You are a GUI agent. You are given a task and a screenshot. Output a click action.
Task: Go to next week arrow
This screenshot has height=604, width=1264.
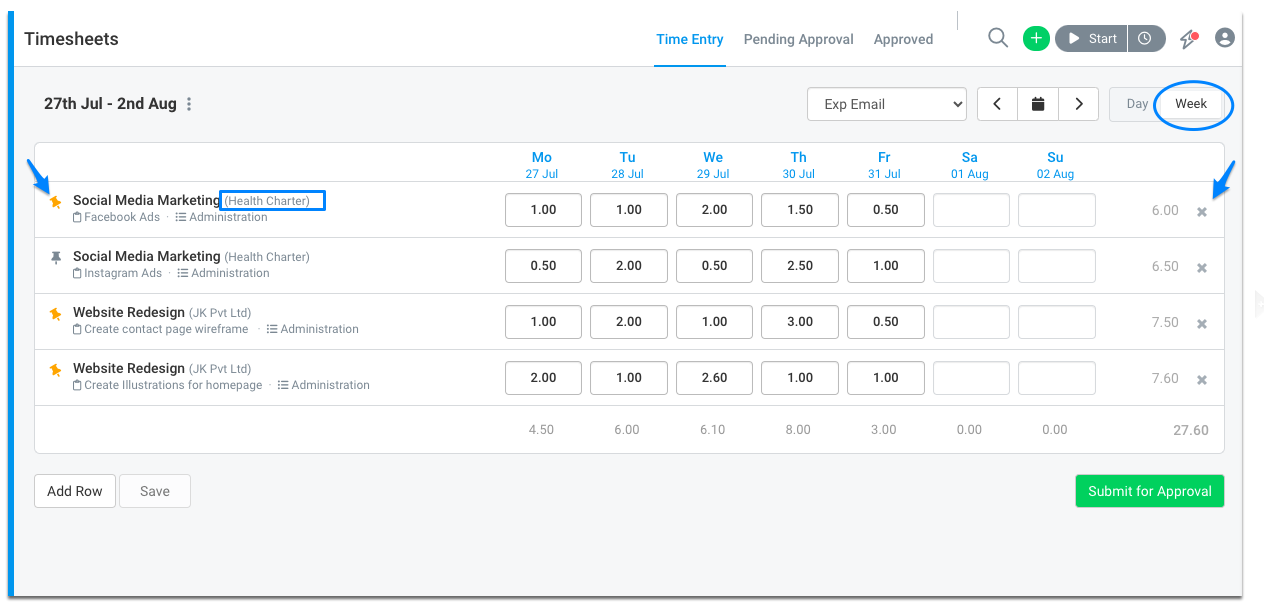[x=1079, y=104]
